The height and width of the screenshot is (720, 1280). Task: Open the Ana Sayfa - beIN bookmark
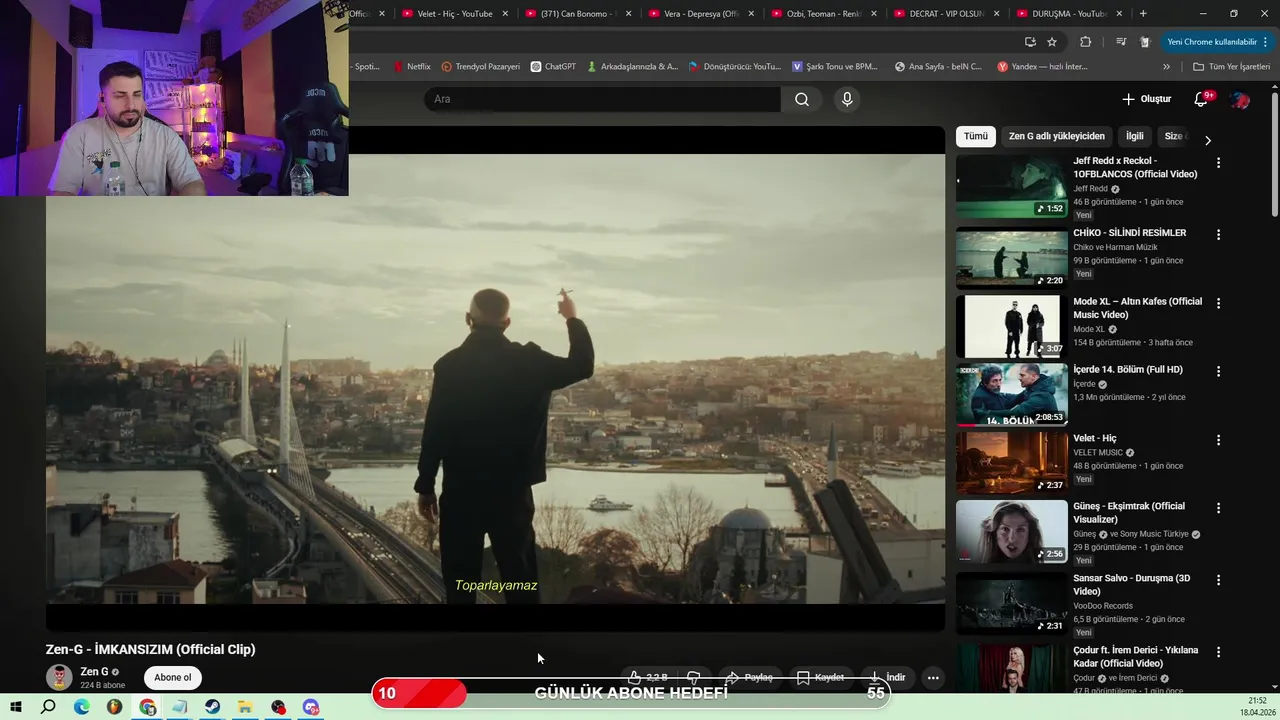[x=938, y=67]
